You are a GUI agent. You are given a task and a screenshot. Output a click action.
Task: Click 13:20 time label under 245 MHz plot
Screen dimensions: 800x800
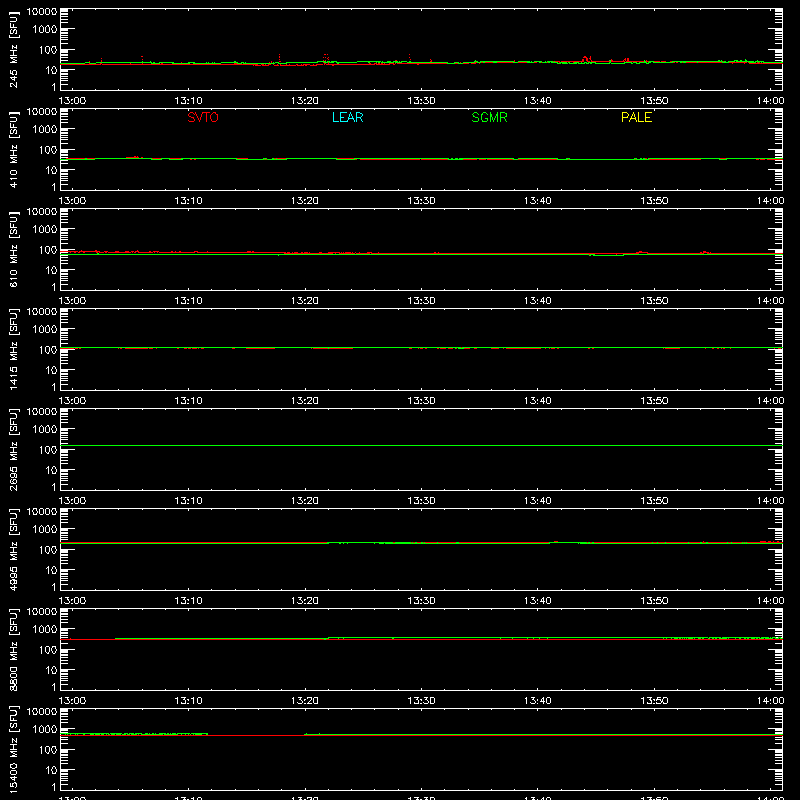pyautogui.click(x=305, y=101)
